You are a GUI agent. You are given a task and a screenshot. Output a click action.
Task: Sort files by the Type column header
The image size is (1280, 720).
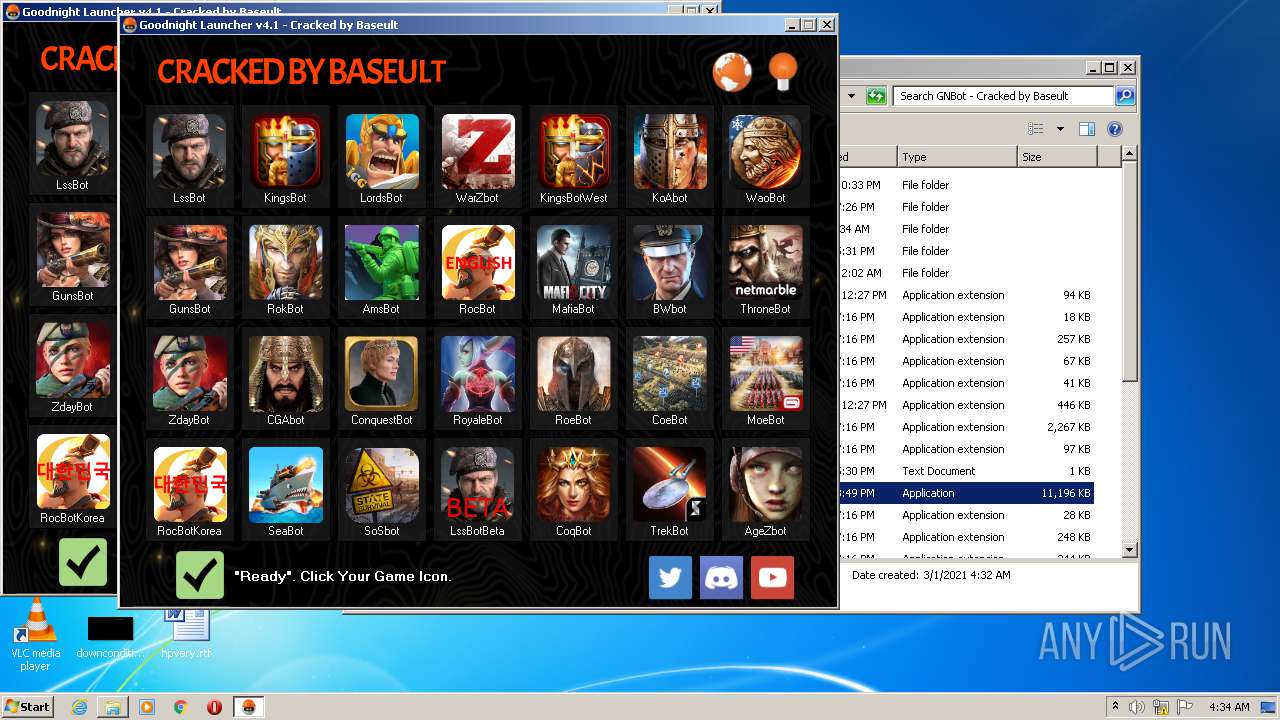pyautogui.click(x=957, y=157)
